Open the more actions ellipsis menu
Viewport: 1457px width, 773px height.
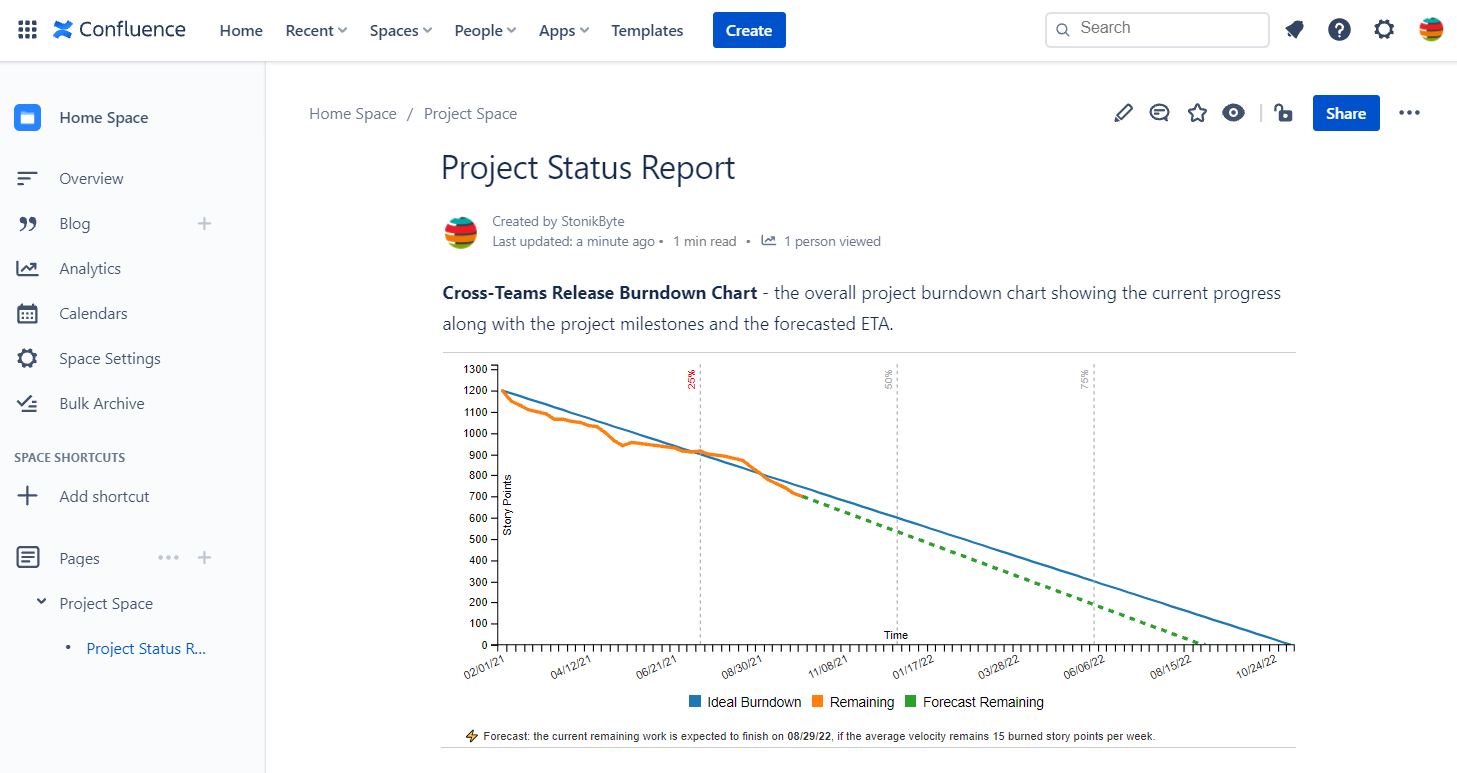click(1409, 113)
